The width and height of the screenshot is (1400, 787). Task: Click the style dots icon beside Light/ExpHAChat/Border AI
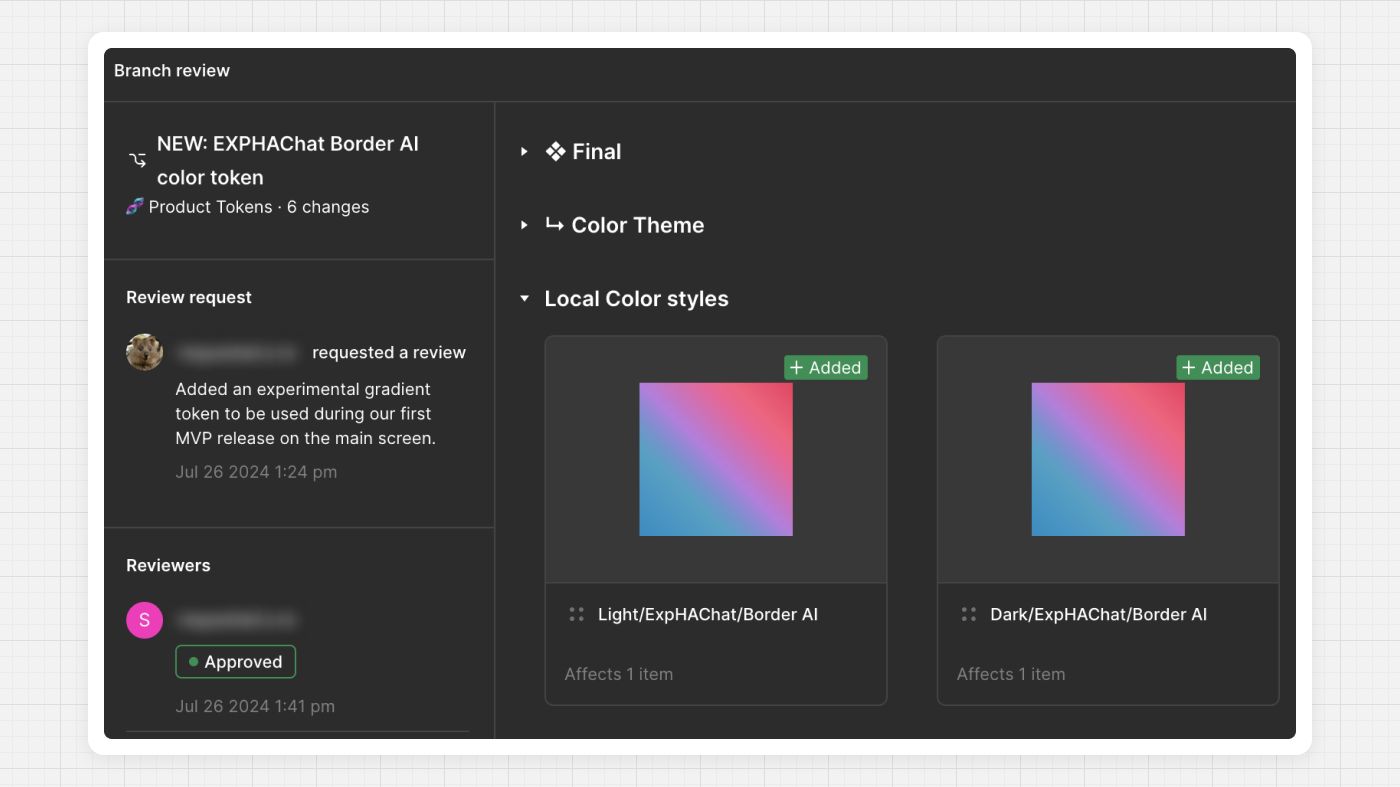click(576, 615)
